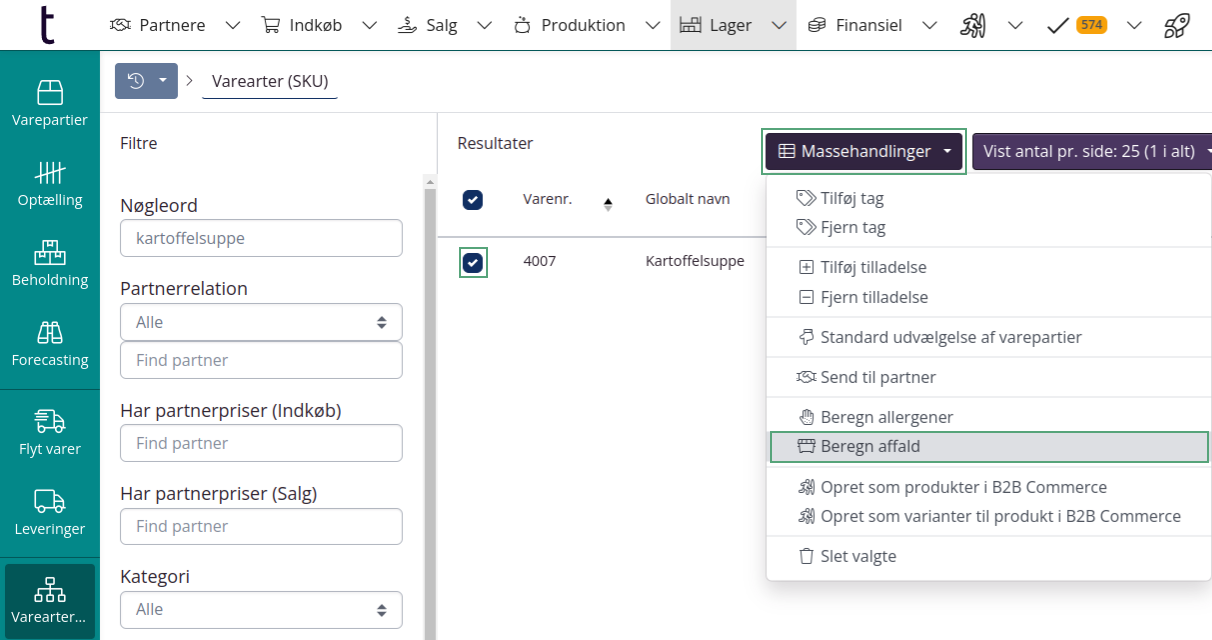1212x640 pixels.
Task: Click the rocket icon in top bar
Action: [x=1177, y=26]
